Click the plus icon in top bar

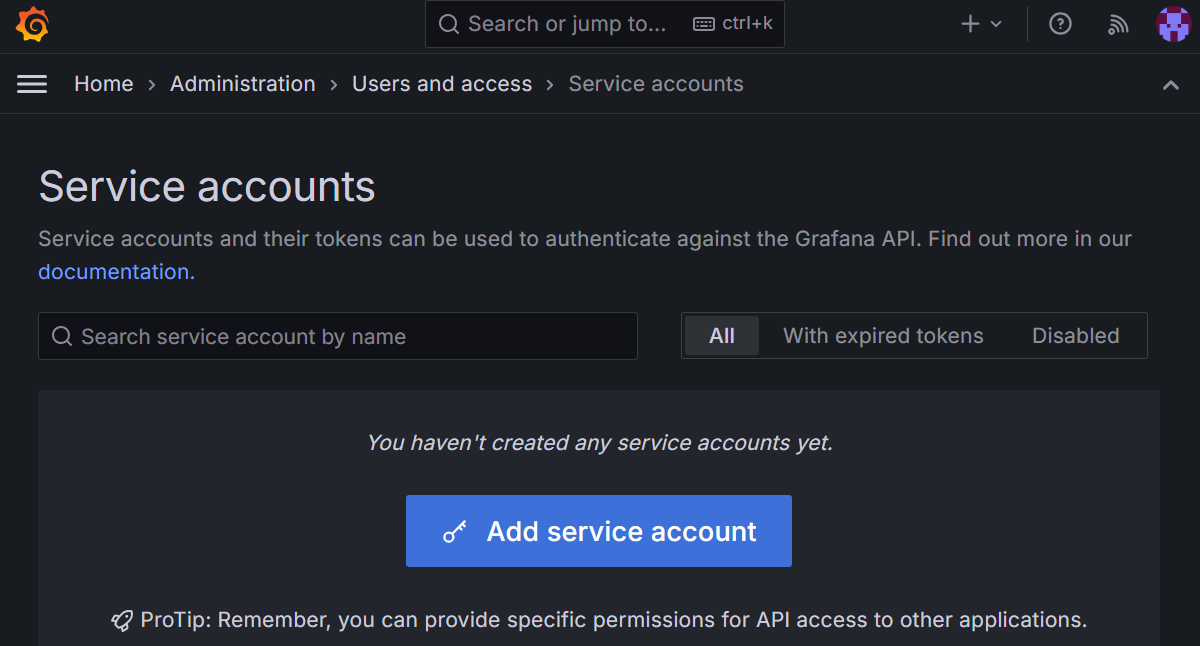970,24
